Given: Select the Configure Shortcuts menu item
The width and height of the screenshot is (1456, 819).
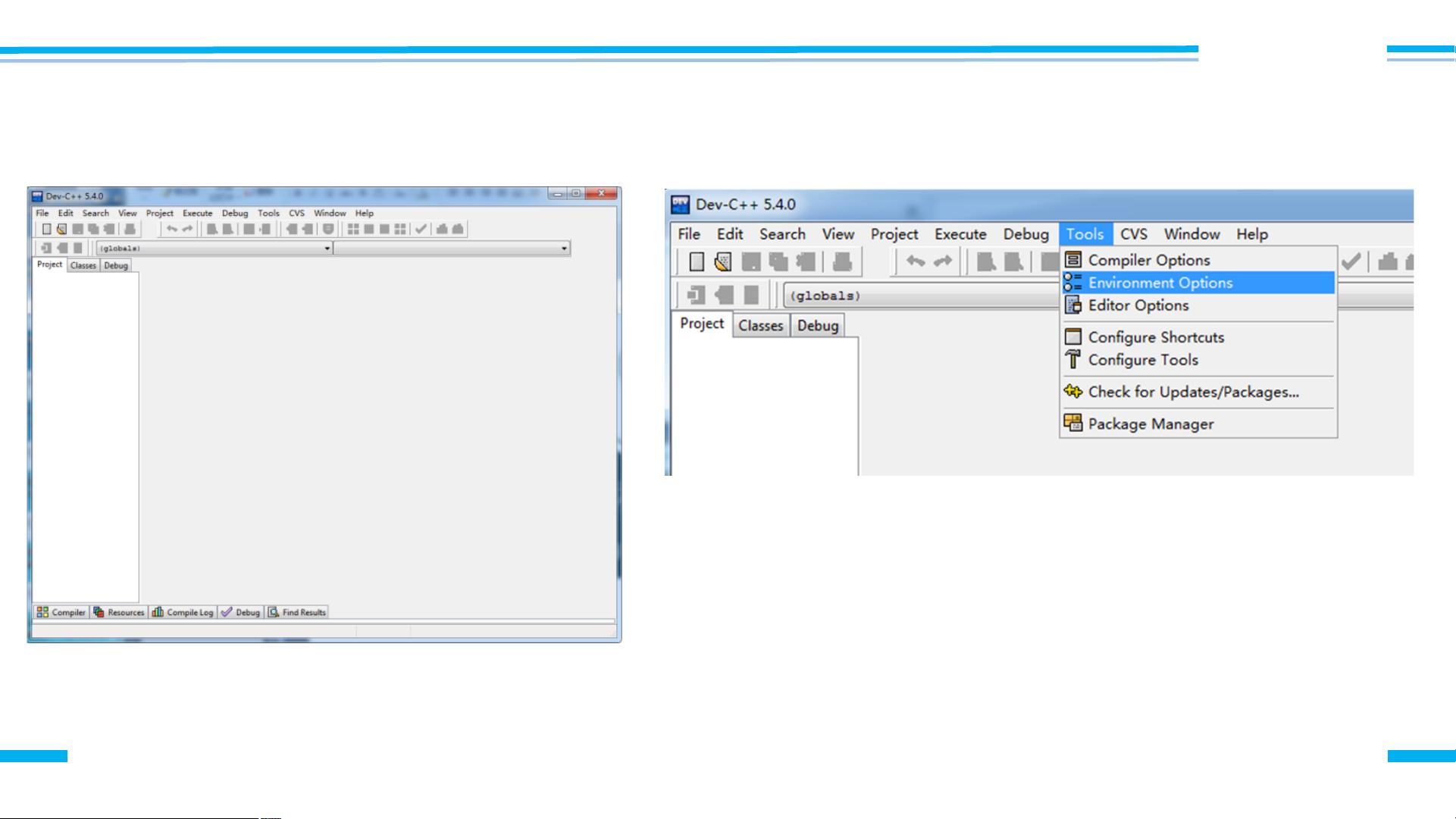Looking at the screenshot, I should click(1155, 337).
